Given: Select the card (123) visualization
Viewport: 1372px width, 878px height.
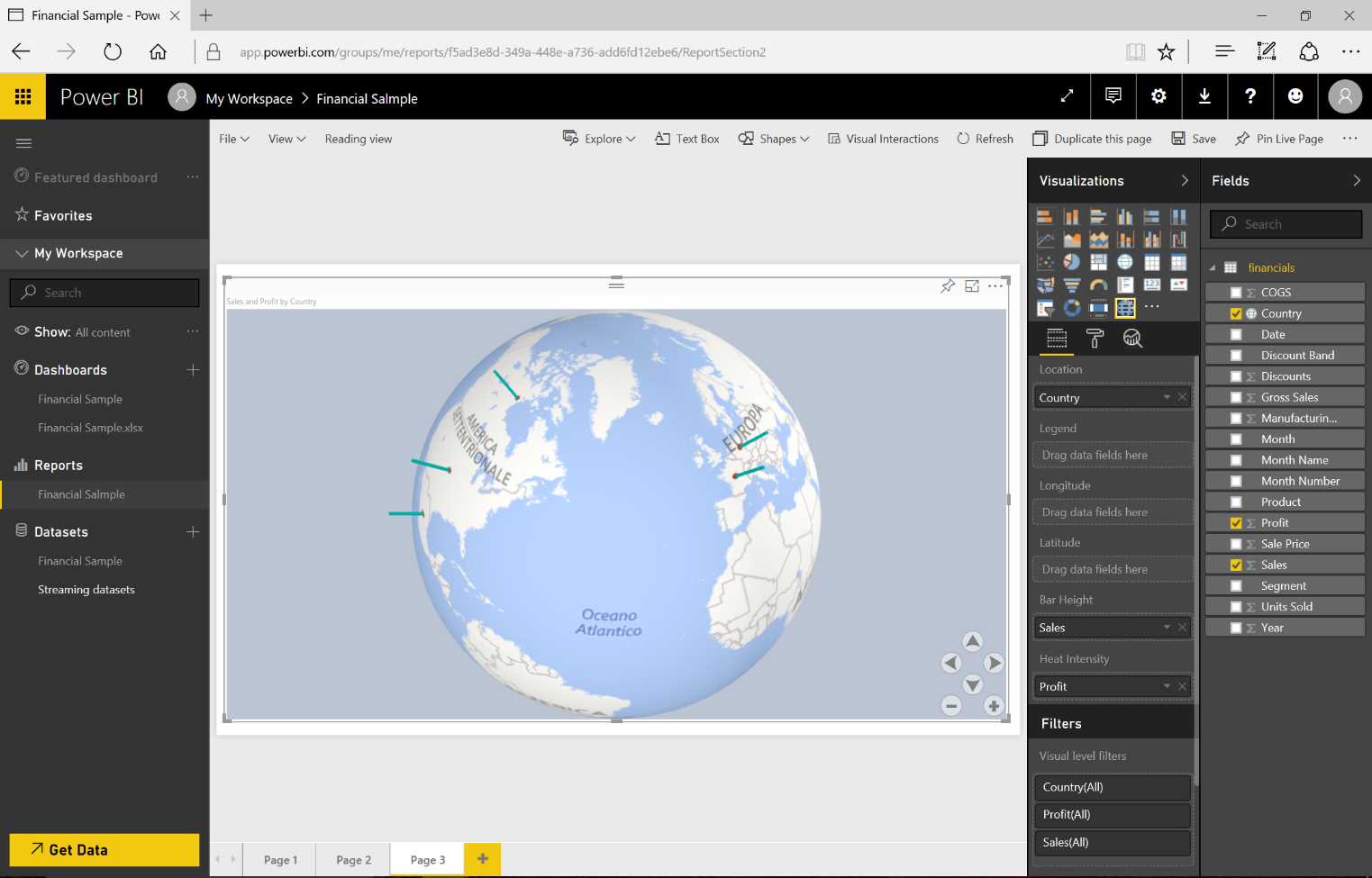Looking at the screenshot, I should pos(1152,285).
